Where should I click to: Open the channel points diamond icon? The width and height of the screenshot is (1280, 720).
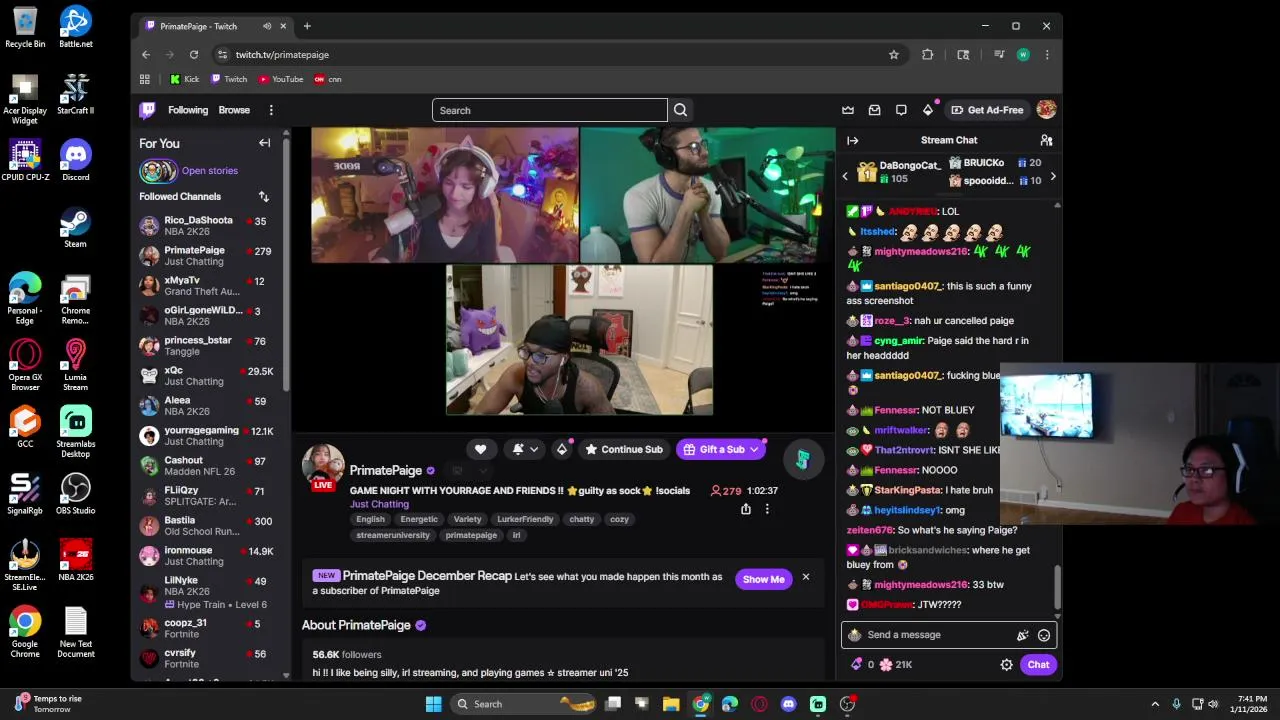point(562,449)
